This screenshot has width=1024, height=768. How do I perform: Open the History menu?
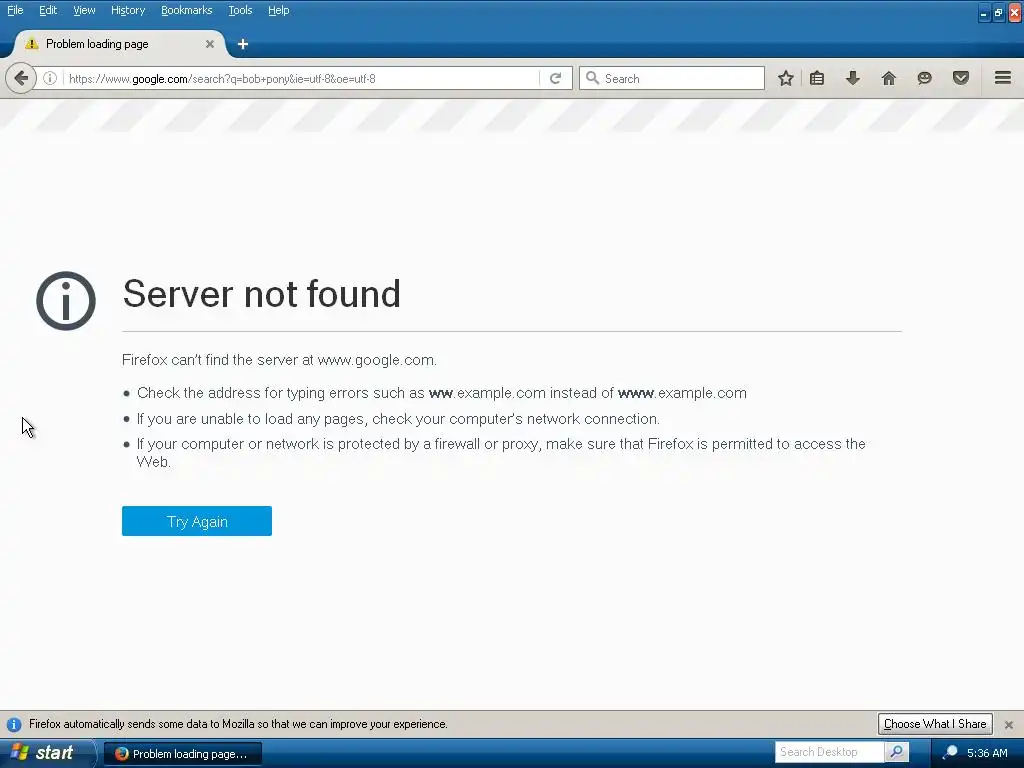click(x=127, y=10)
